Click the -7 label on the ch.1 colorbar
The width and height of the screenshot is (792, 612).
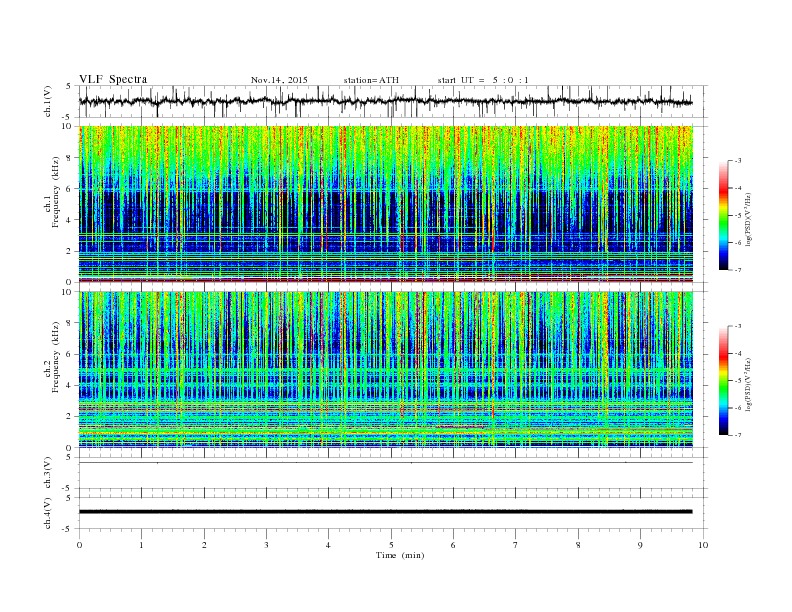pyautogui.click(x=737, y=270)
